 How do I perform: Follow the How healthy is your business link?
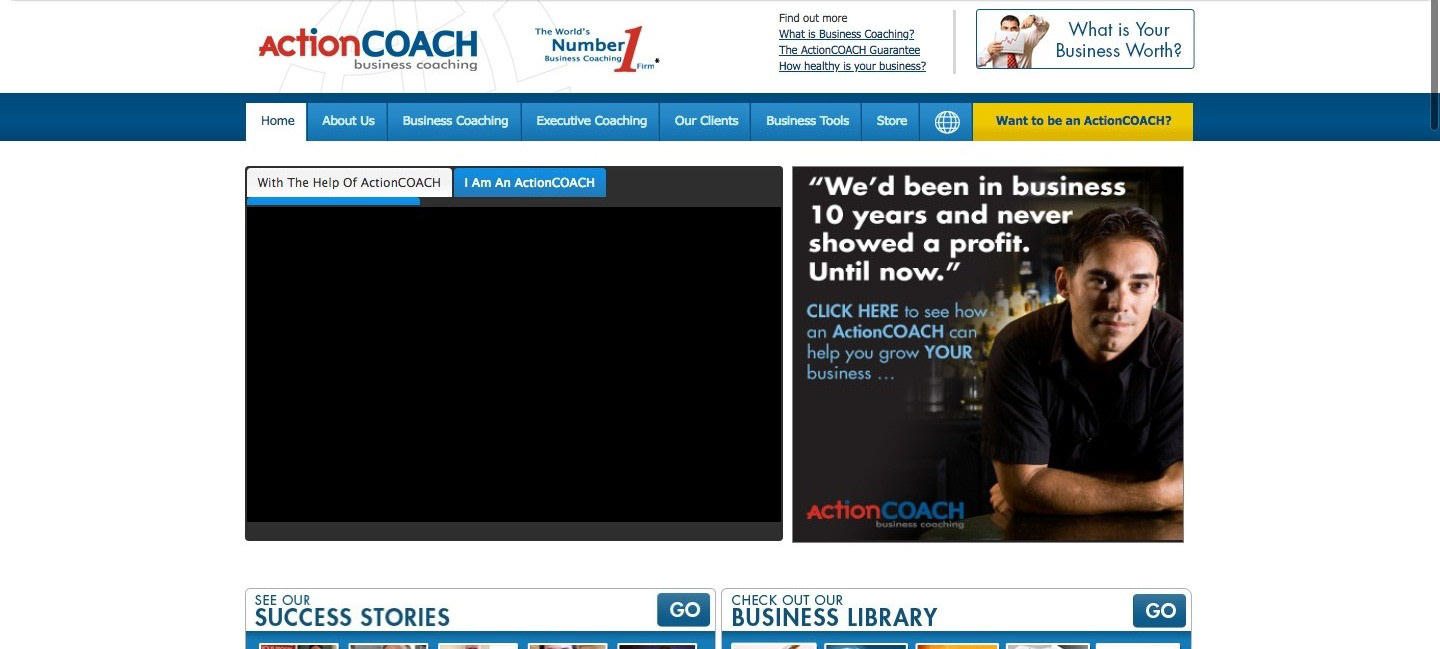click(x=852, y=66)
